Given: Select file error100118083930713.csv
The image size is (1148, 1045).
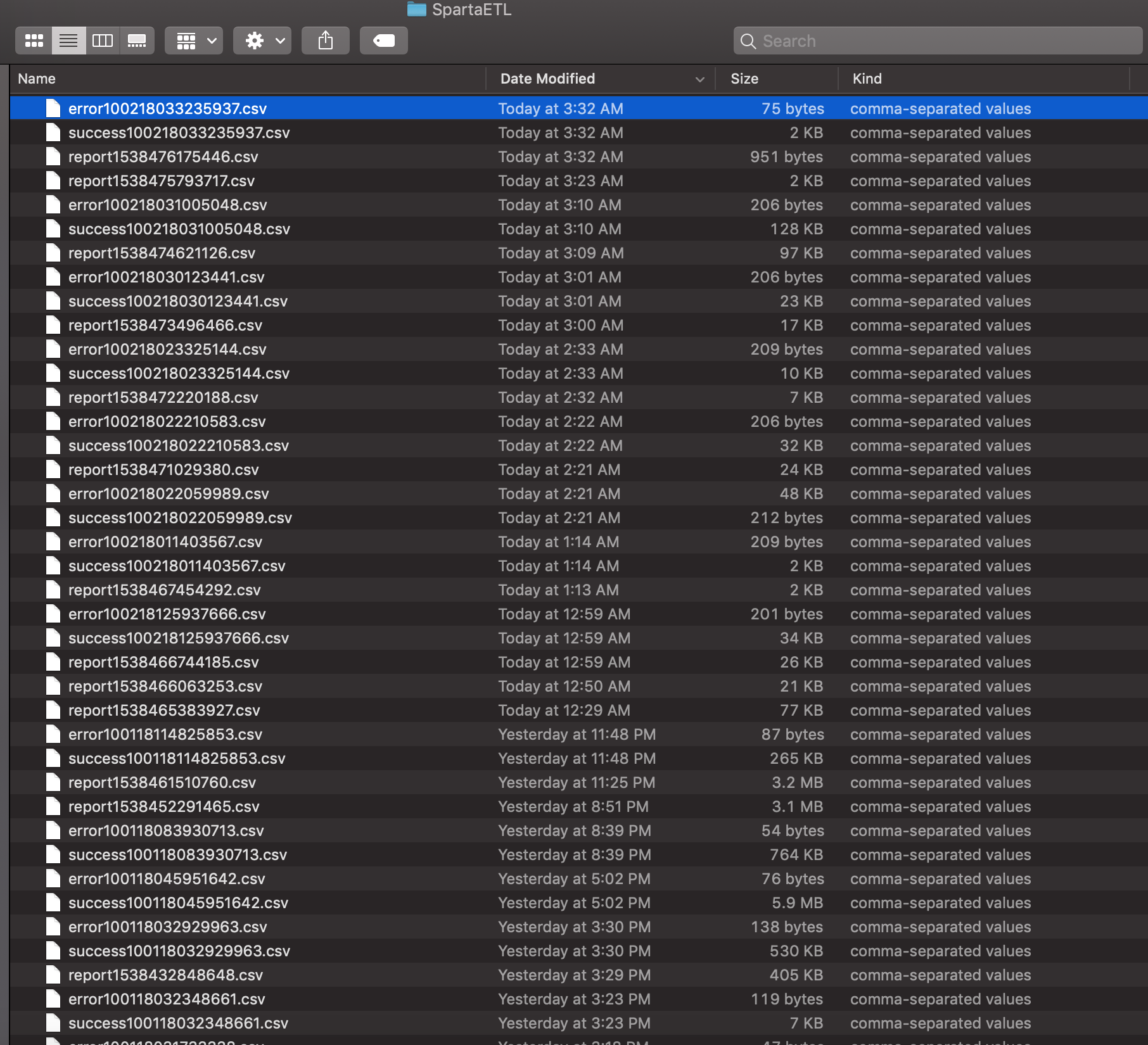Looking at the screenshot, I should coord(579,830).
